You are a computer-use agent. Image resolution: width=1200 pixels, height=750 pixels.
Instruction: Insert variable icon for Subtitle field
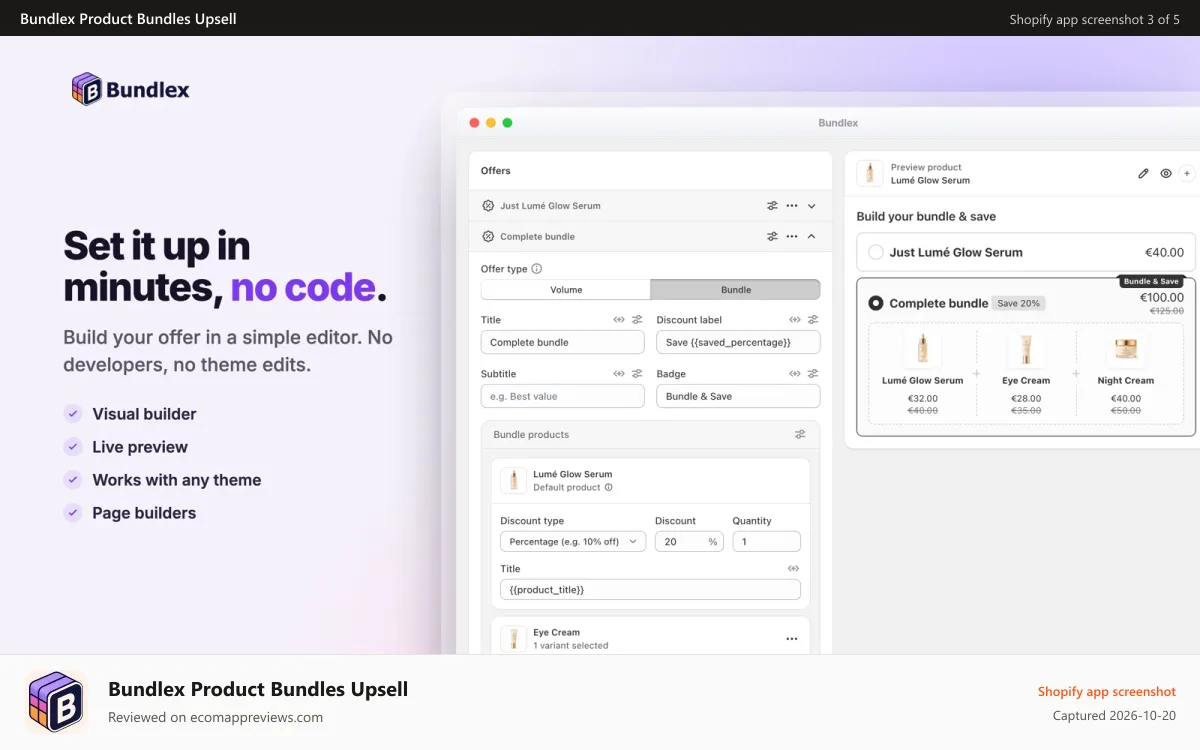point(619,374)
